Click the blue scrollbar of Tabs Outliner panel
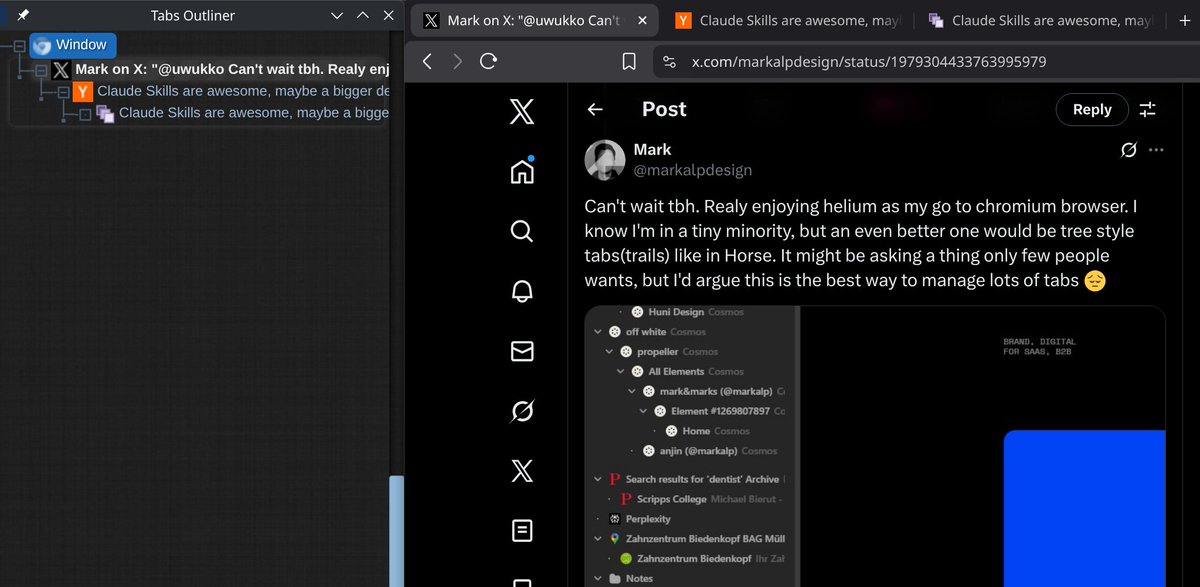 [x=396, y=530]
